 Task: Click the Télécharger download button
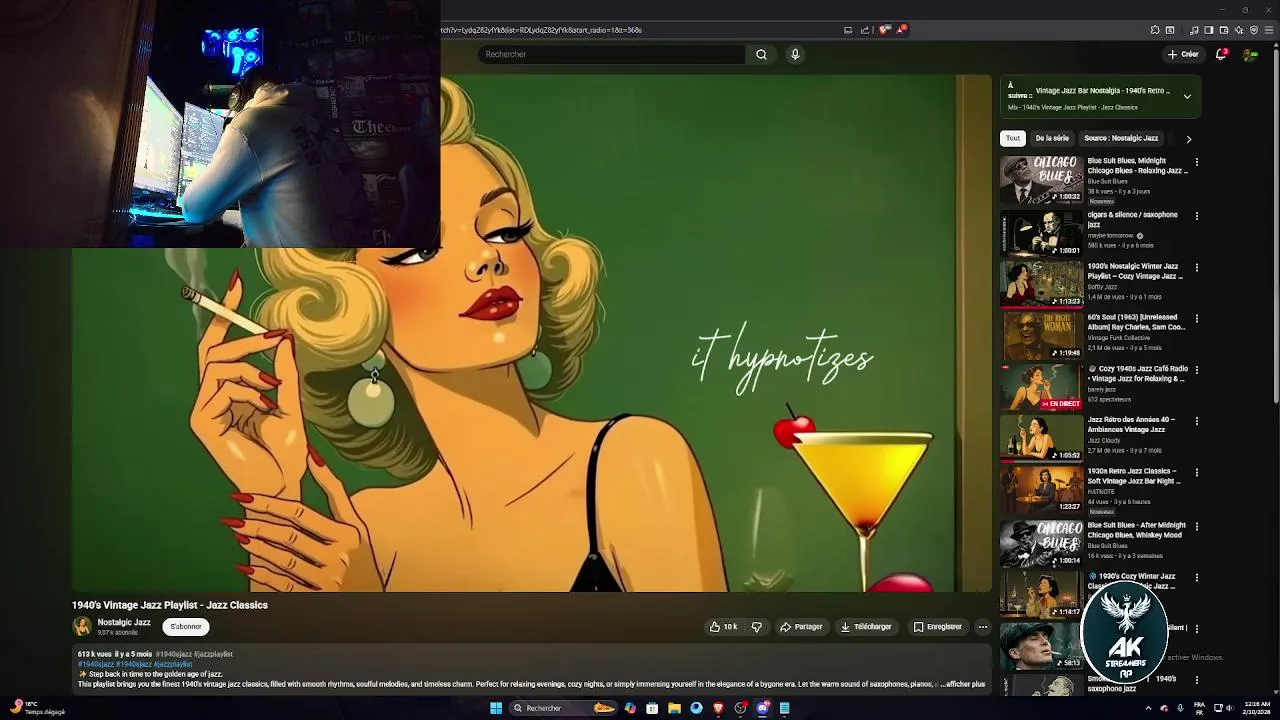tap(866, 627)
